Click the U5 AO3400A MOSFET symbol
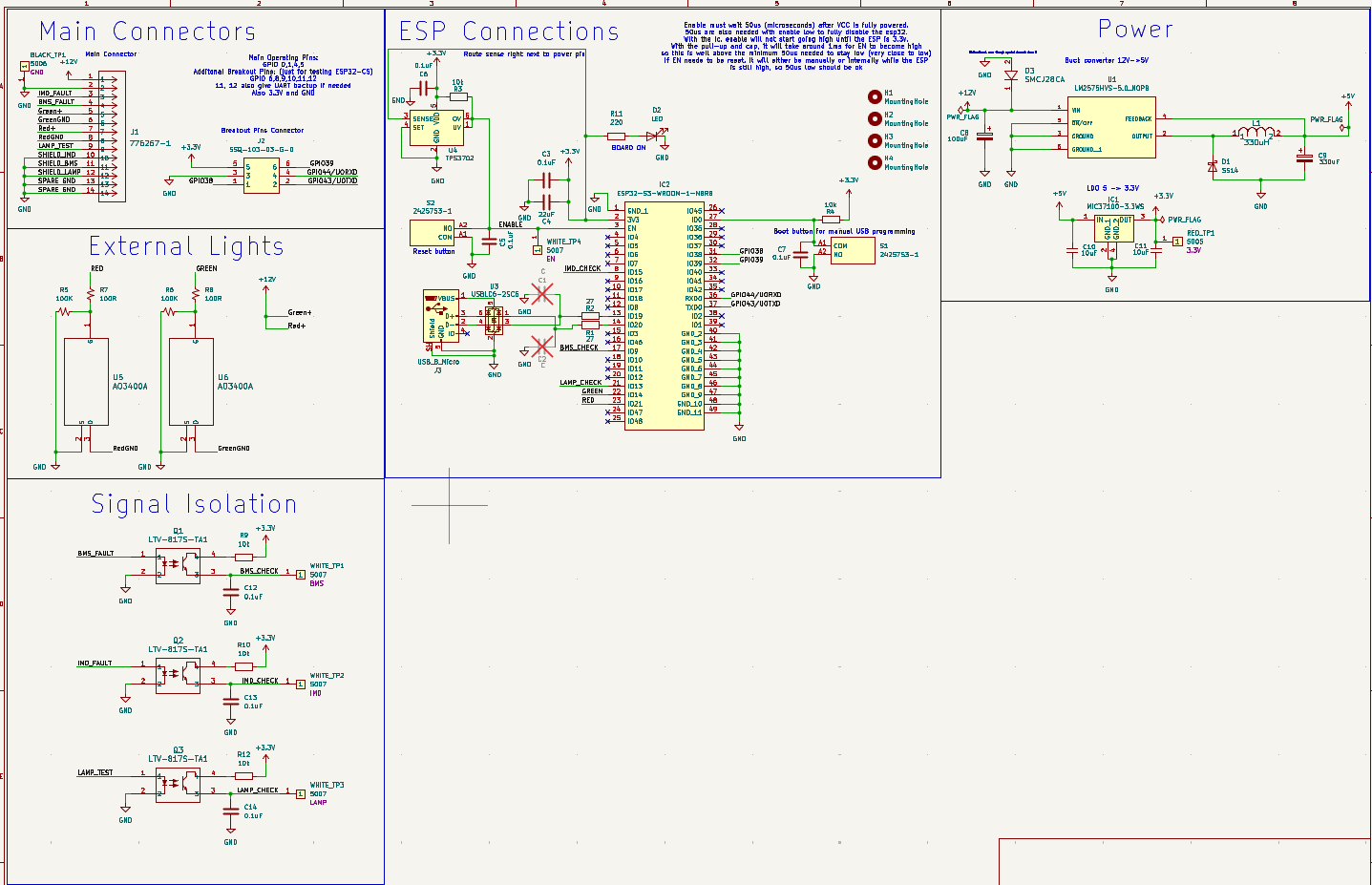1372x885 pixels. click(86, 382)
